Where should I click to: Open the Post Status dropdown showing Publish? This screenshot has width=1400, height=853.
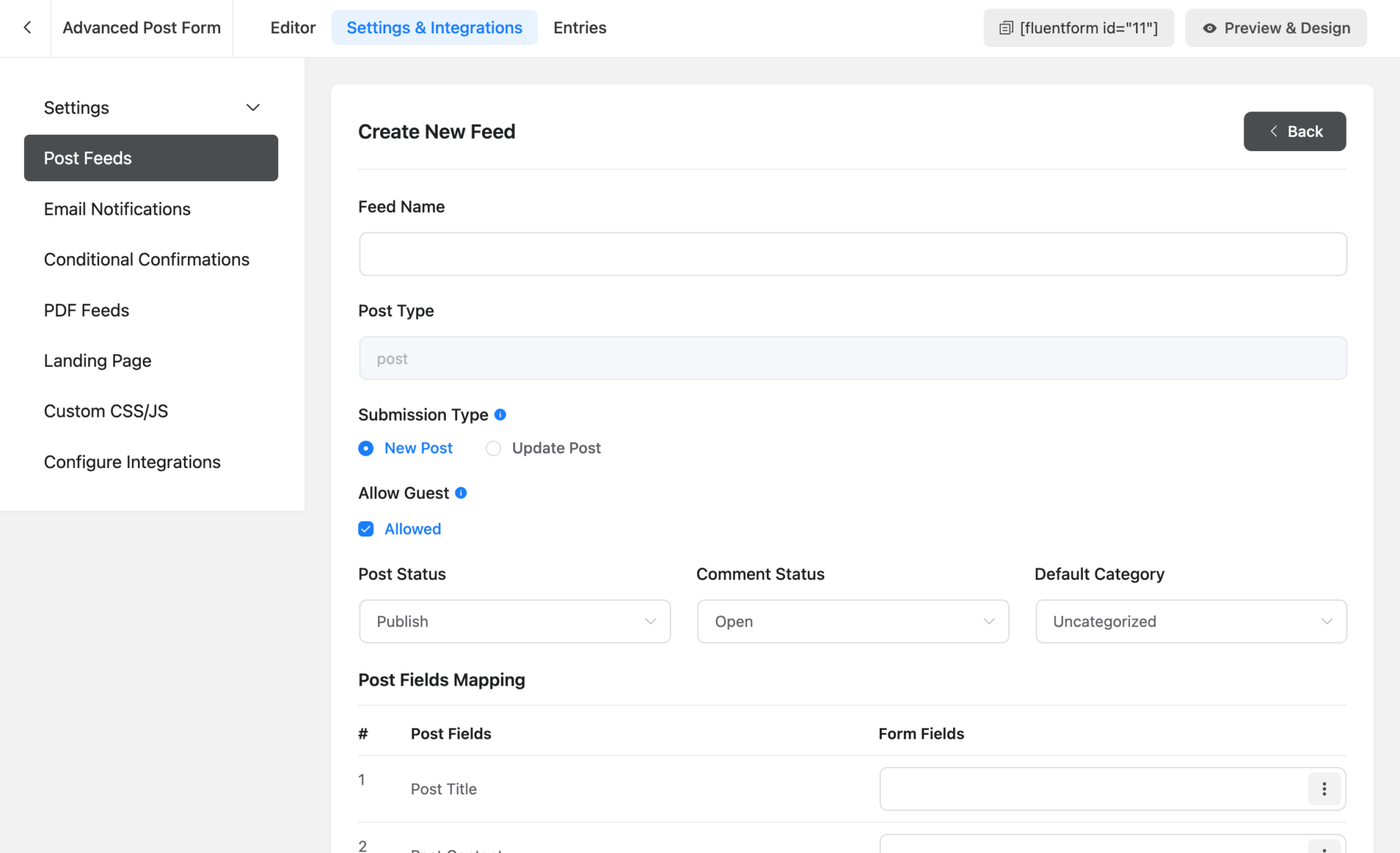point(514,621)
